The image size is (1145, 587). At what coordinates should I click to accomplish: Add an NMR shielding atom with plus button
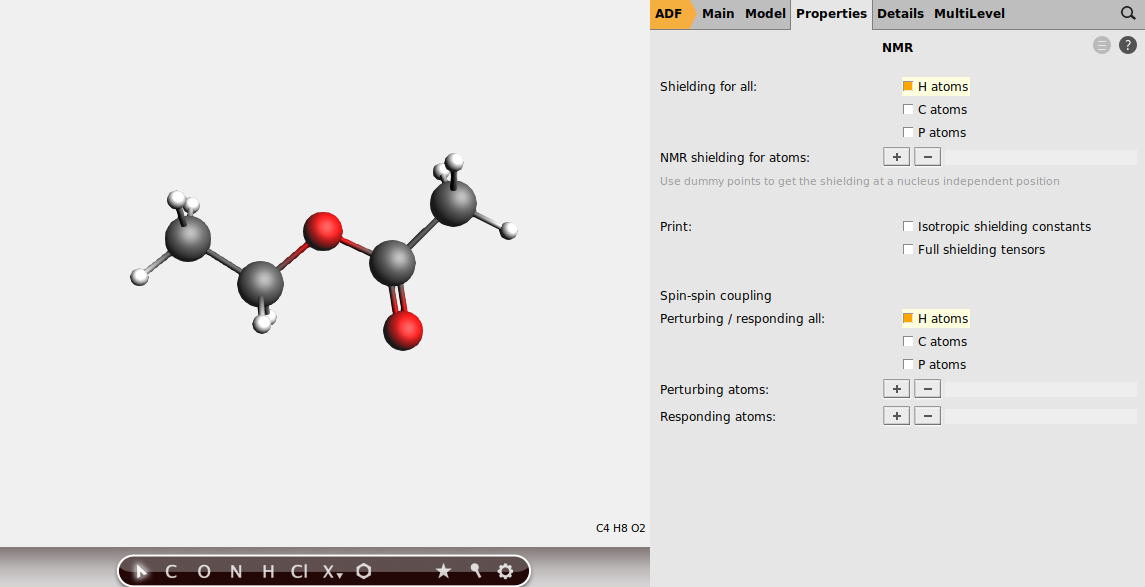(x=896, y=156)
